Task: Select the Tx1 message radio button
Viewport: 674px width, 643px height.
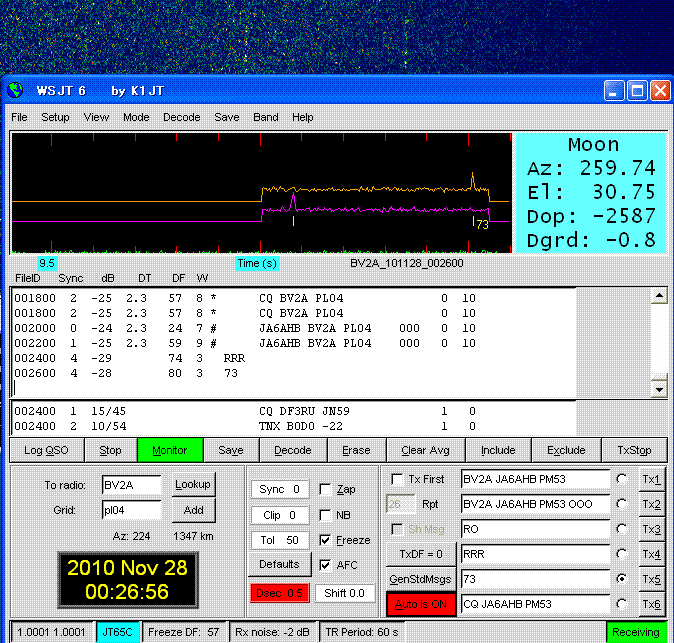Action: pyautogui.click(x=622, y=479)
